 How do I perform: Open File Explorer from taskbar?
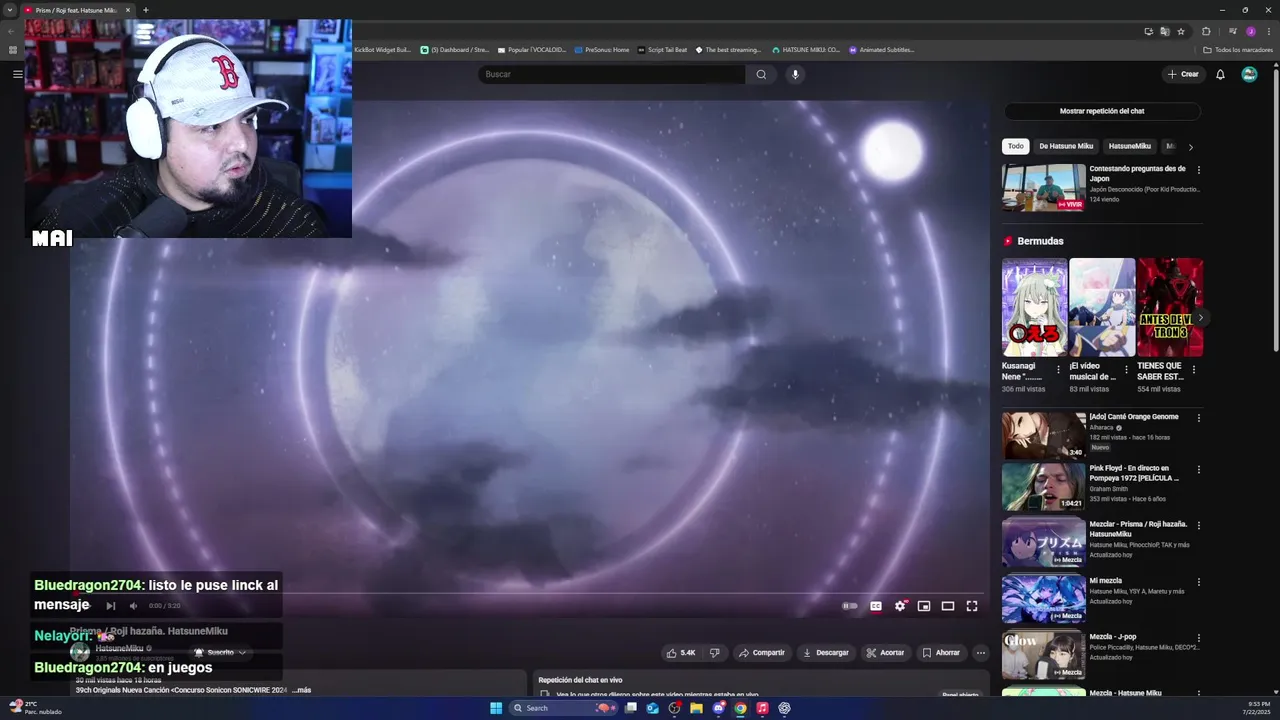coord(696,708)
